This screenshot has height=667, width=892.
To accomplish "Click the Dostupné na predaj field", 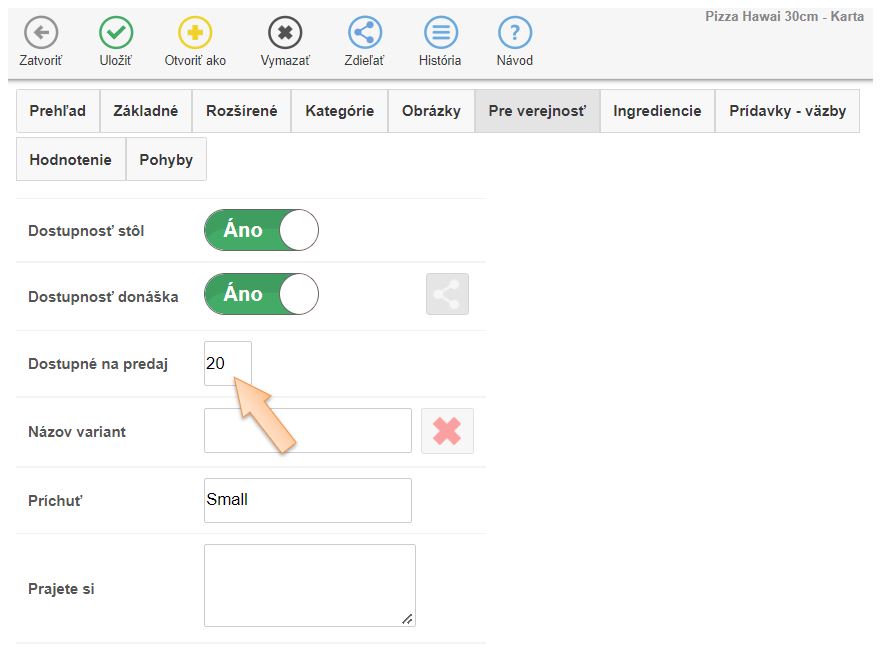I will click(227, 364).
